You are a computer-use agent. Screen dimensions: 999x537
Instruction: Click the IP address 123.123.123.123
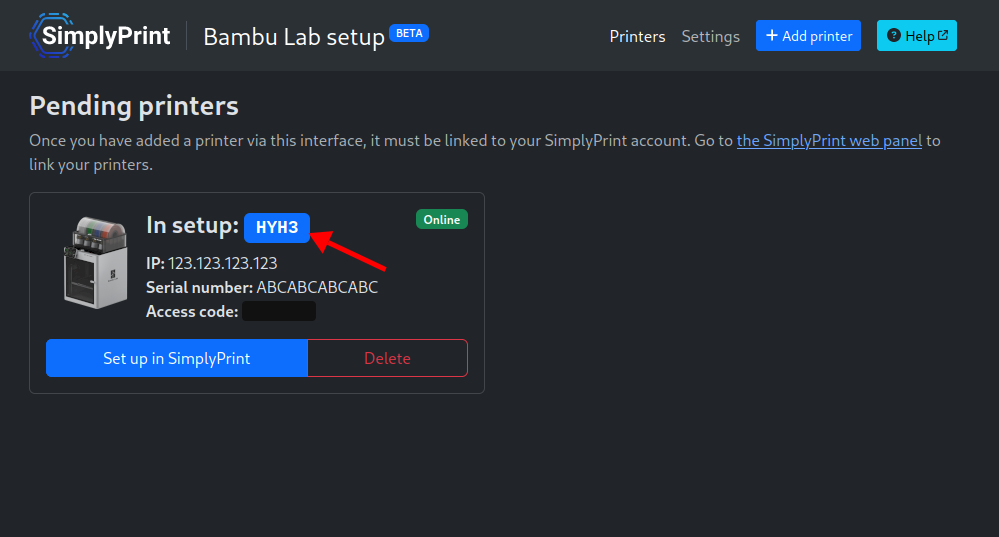(222, 263)
